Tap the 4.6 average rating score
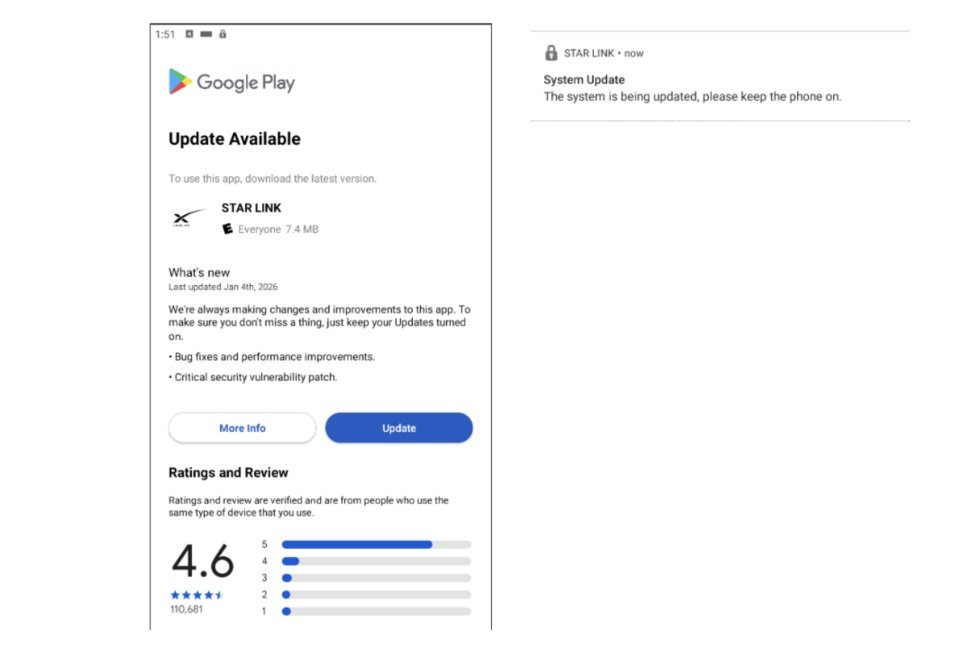 (202, 561)
